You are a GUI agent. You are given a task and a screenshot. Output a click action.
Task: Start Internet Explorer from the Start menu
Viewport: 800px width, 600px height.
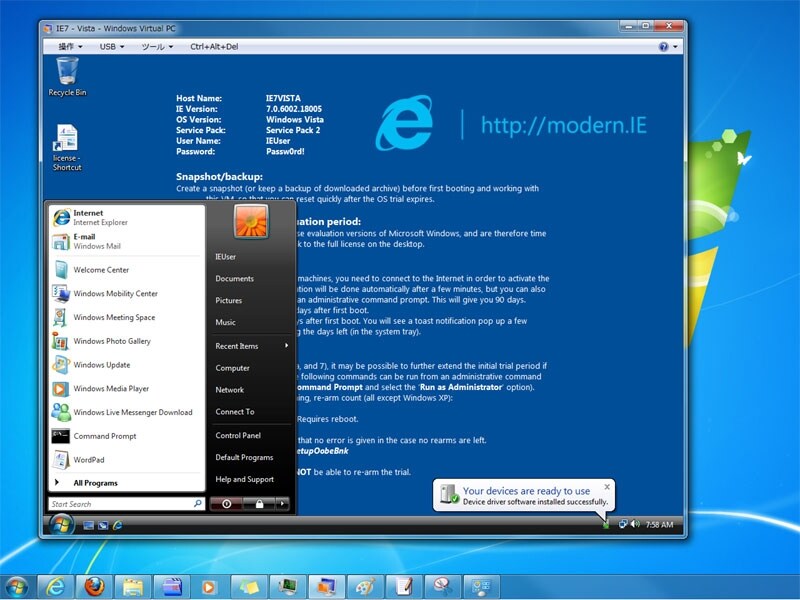tap(97, 216)
